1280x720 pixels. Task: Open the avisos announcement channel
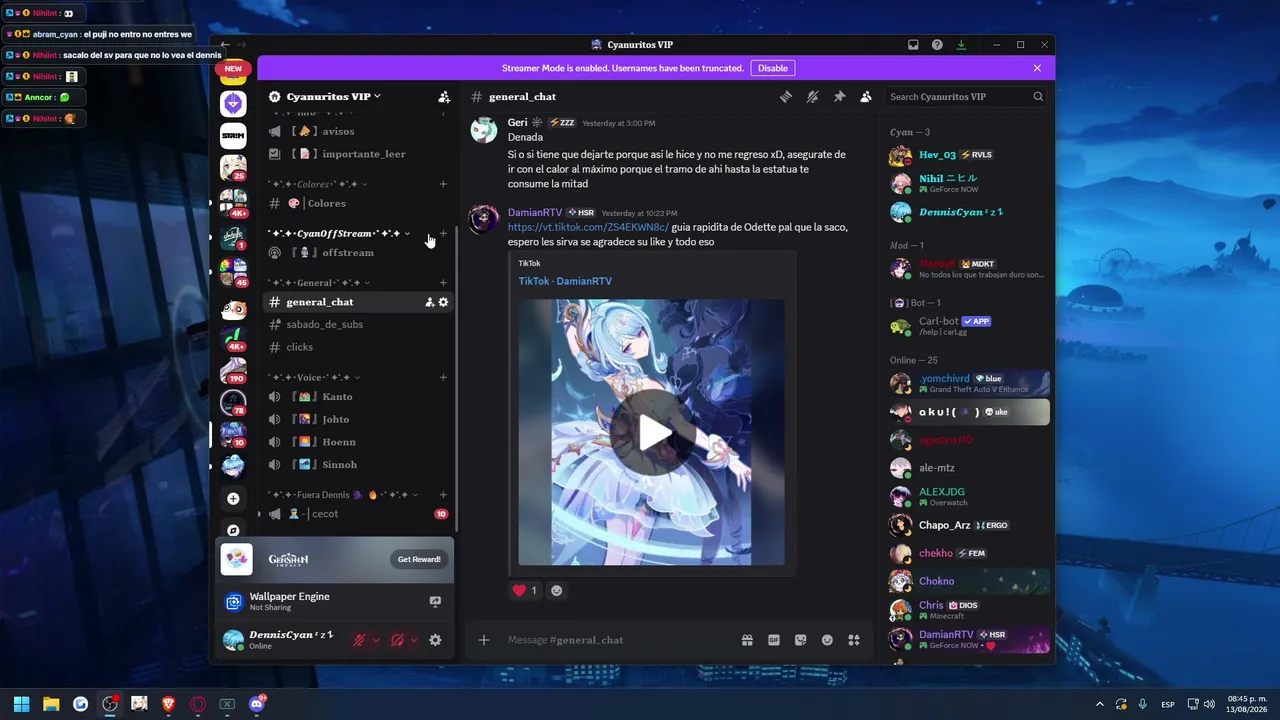pos(359,132)
